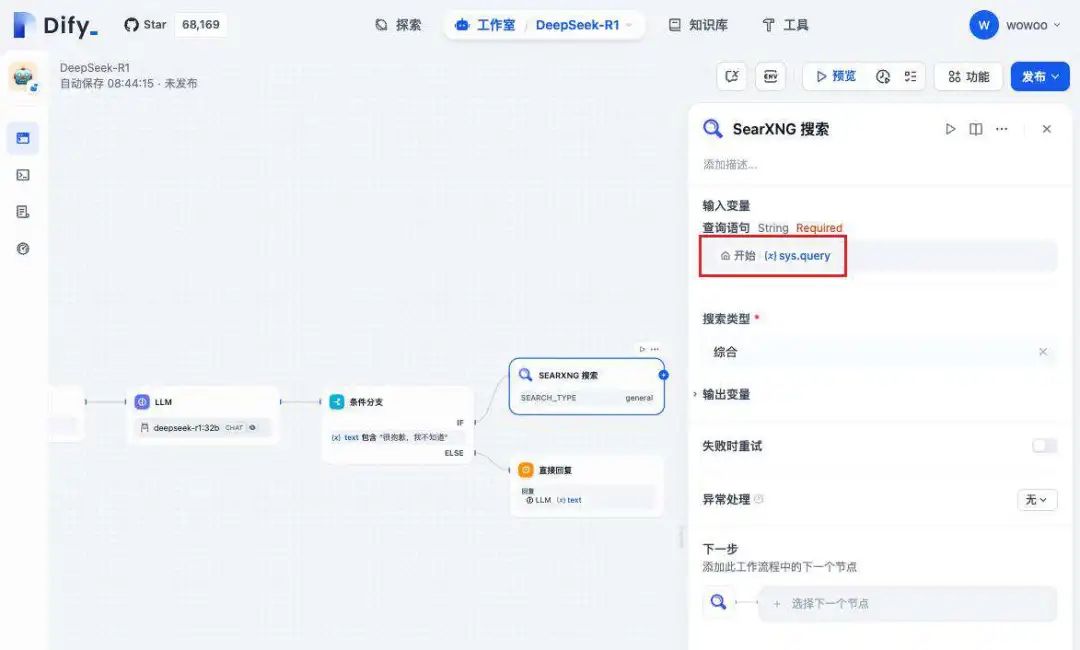Select the LLM node on canvas
This screenshot has height=650, width=1080.
point(203,415)
